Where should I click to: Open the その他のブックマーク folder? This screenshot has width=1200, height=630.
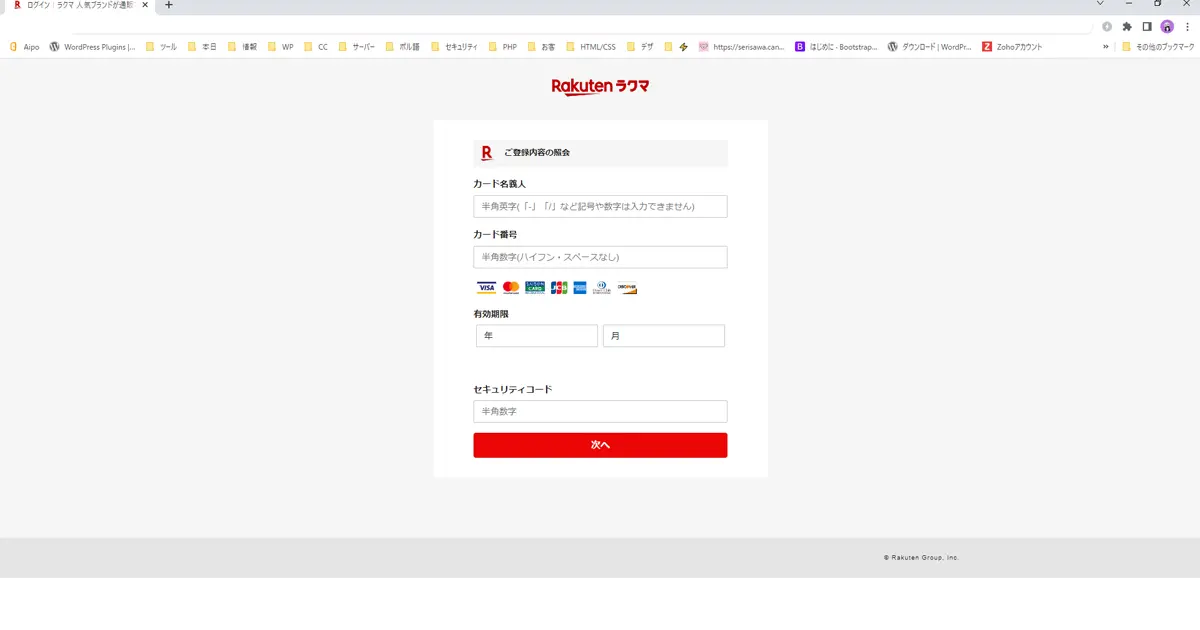pyautogui.click(x=1159, y=47)
